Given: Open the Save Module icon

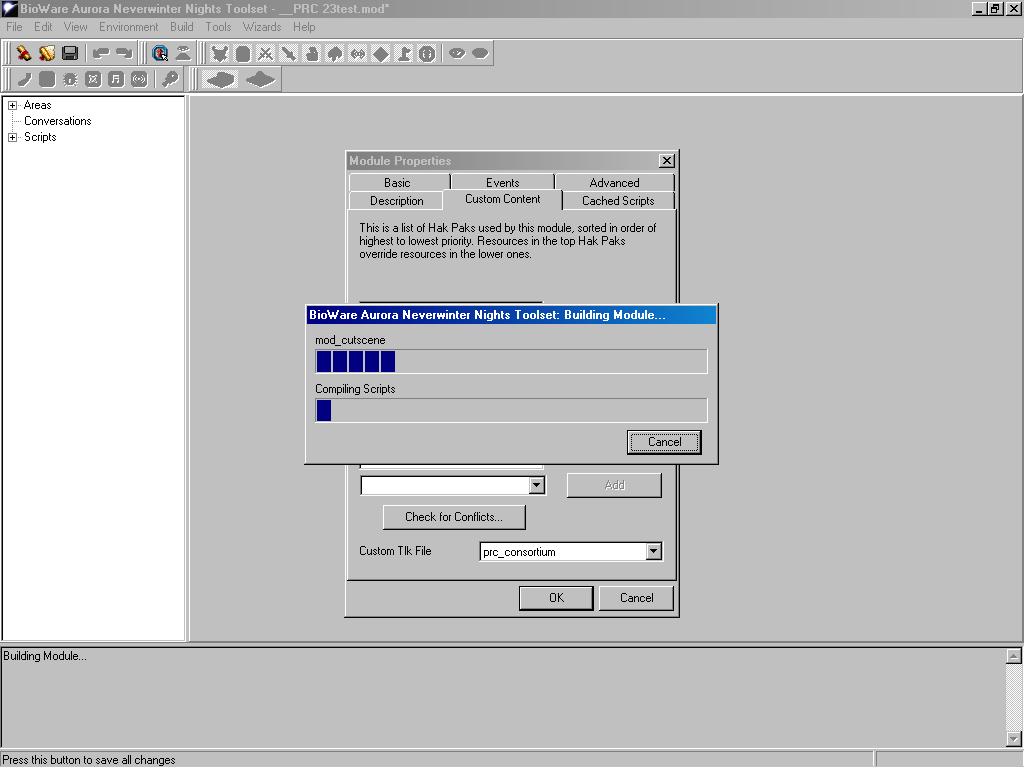Looking at the screenshot, I should [x=71, y=53].
